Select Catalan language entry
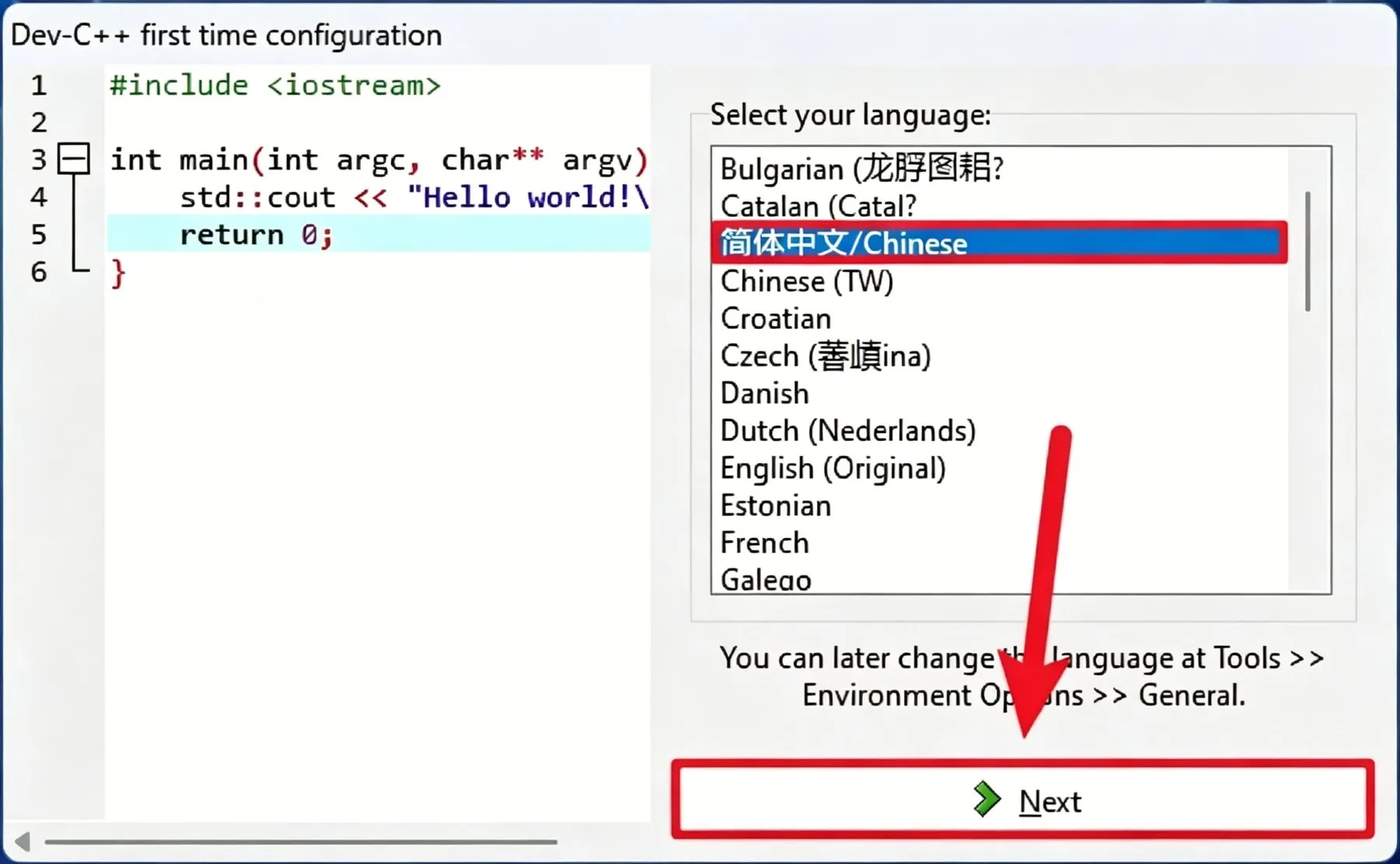 point(999,206)
